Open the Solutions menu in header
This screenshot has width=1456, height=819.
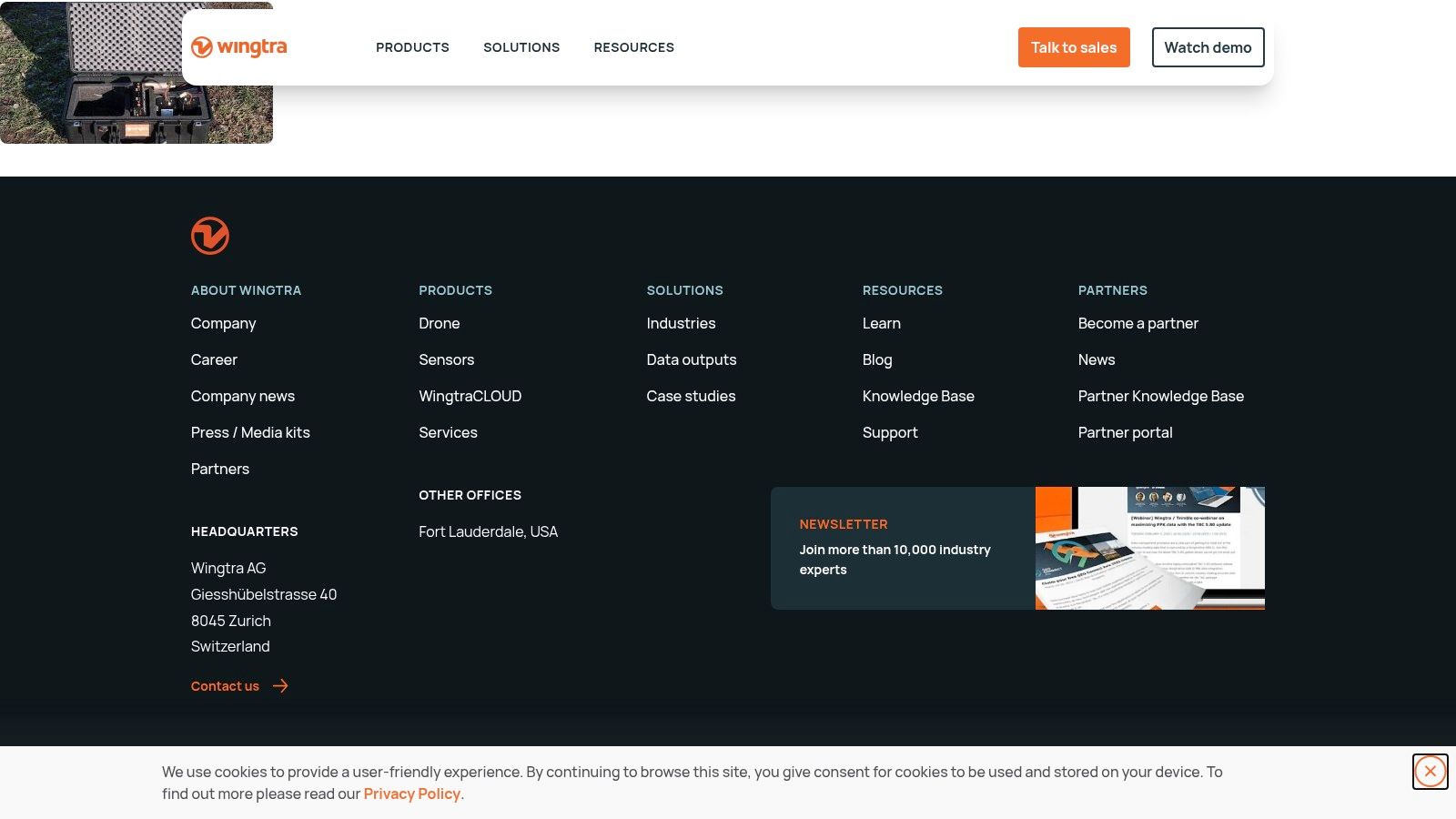coord(521,47)
